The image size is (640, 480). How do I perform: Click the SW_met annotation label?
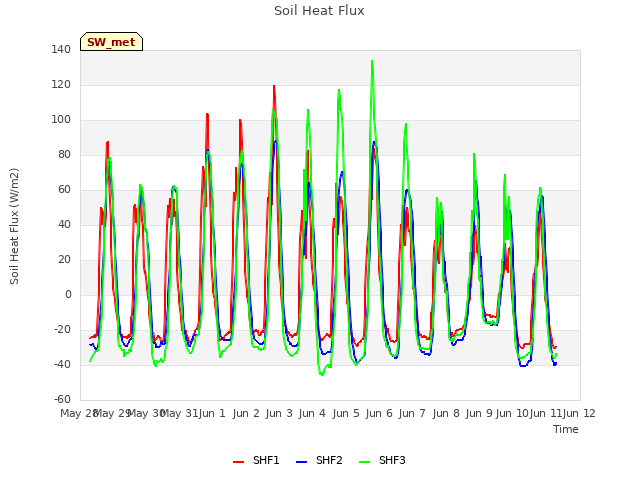click(111, 42)
